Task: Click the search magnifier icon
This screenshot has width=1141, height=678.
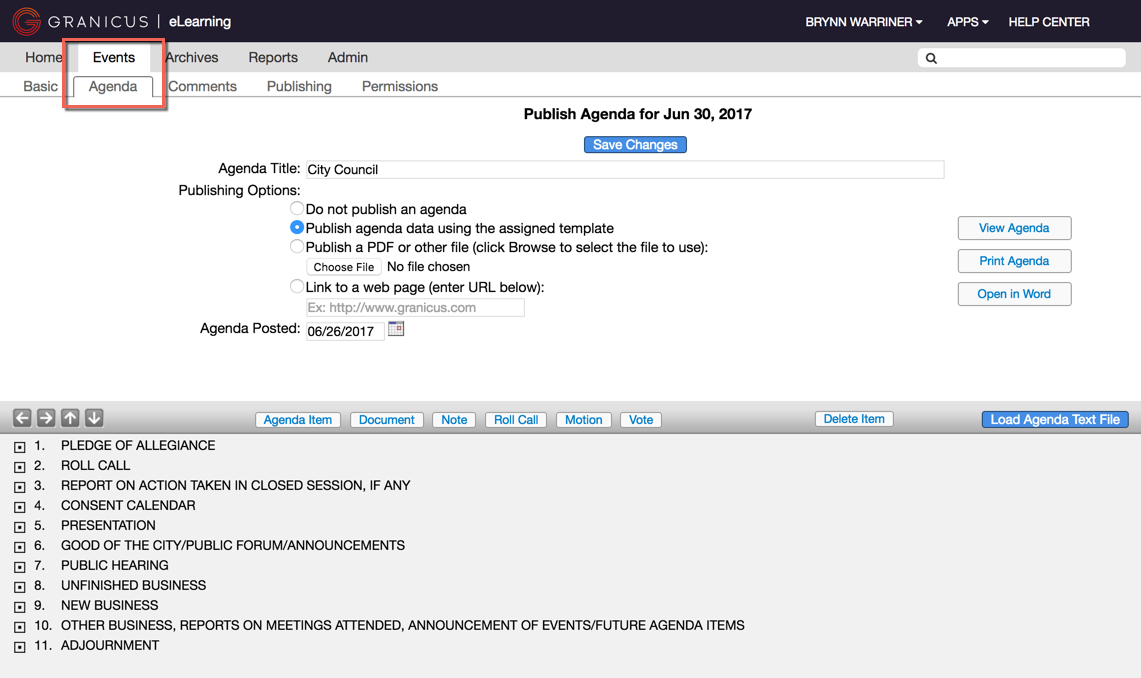Action: [931, 58]
